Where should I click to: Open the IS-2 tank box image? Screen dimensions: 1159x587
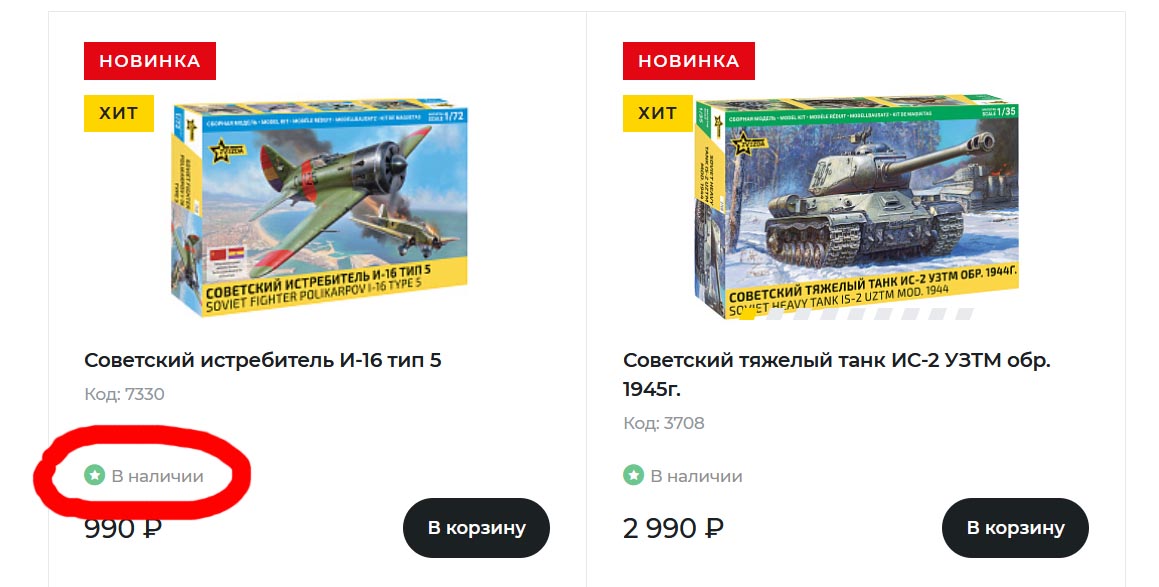coord(857,207)
